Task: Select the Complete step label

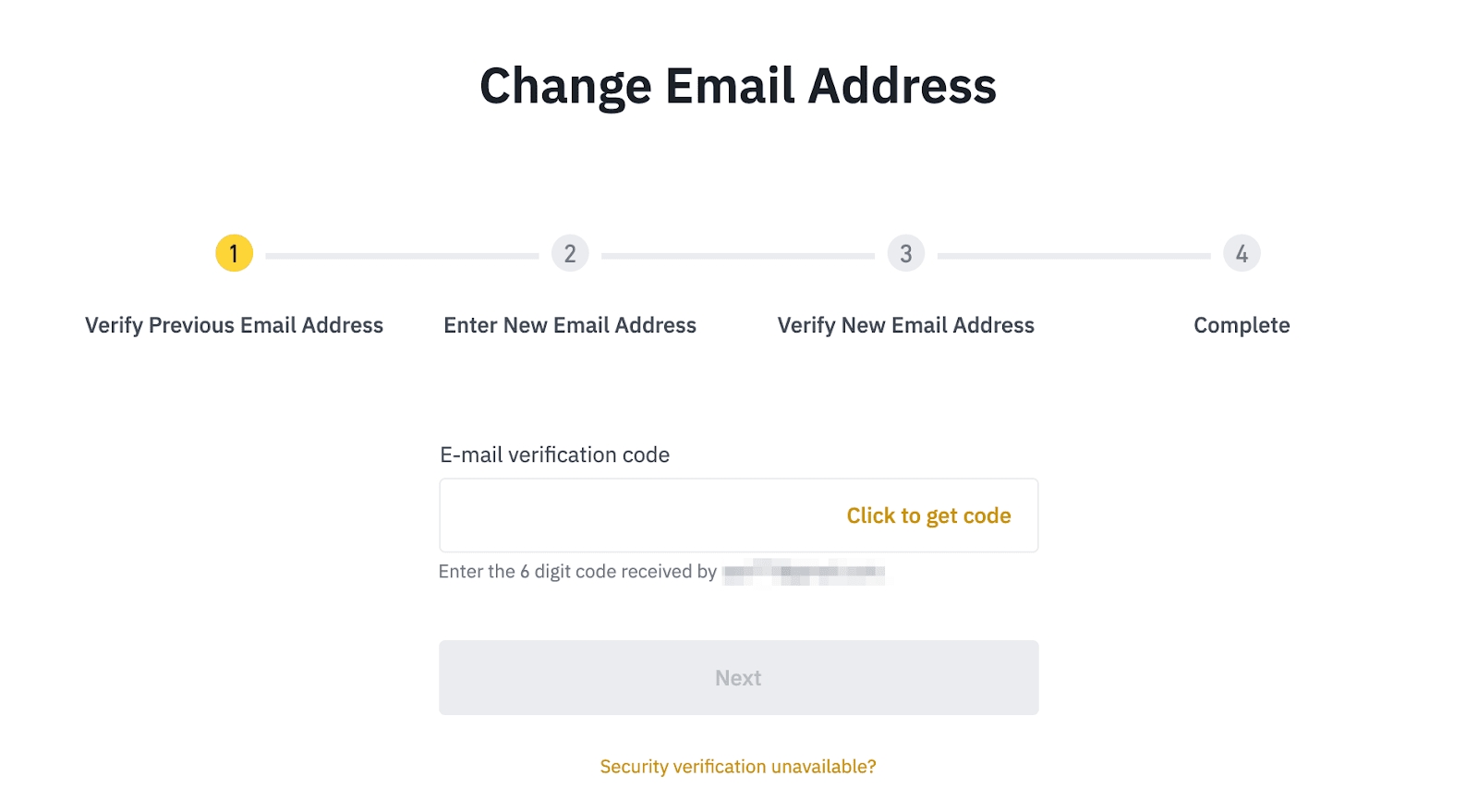Action: click(1242, 325)
